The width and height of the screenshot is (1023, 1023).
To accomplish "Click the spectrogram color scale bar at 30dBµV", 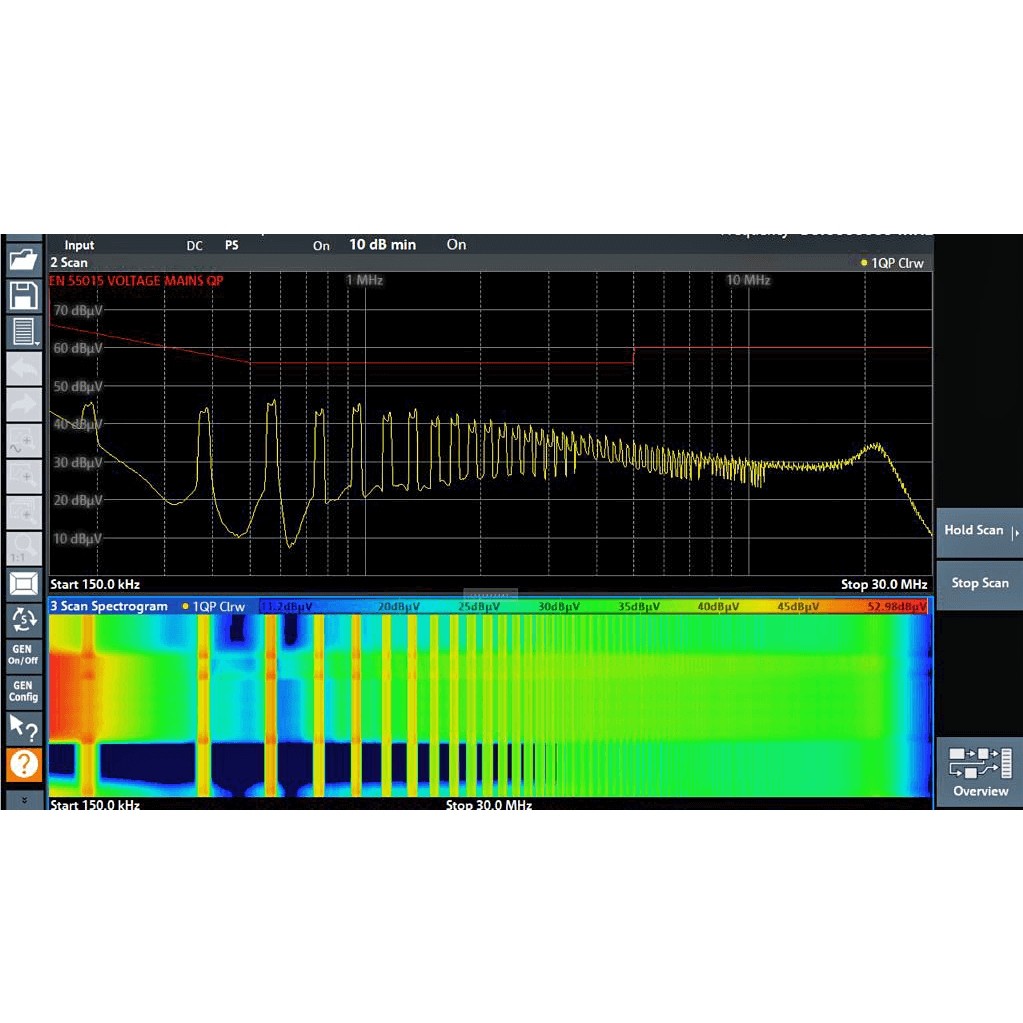I will point(558,607).
